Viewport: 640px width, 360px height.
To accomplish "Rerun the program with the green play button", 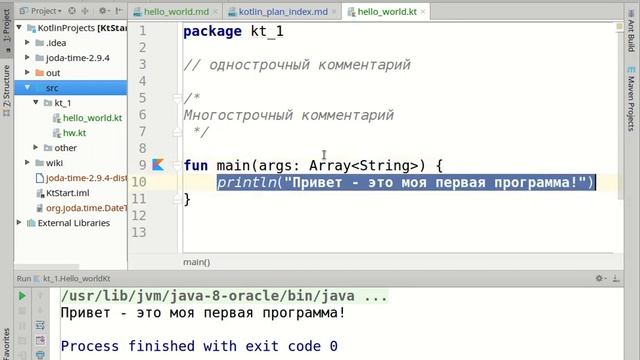I will click(22, 296).
